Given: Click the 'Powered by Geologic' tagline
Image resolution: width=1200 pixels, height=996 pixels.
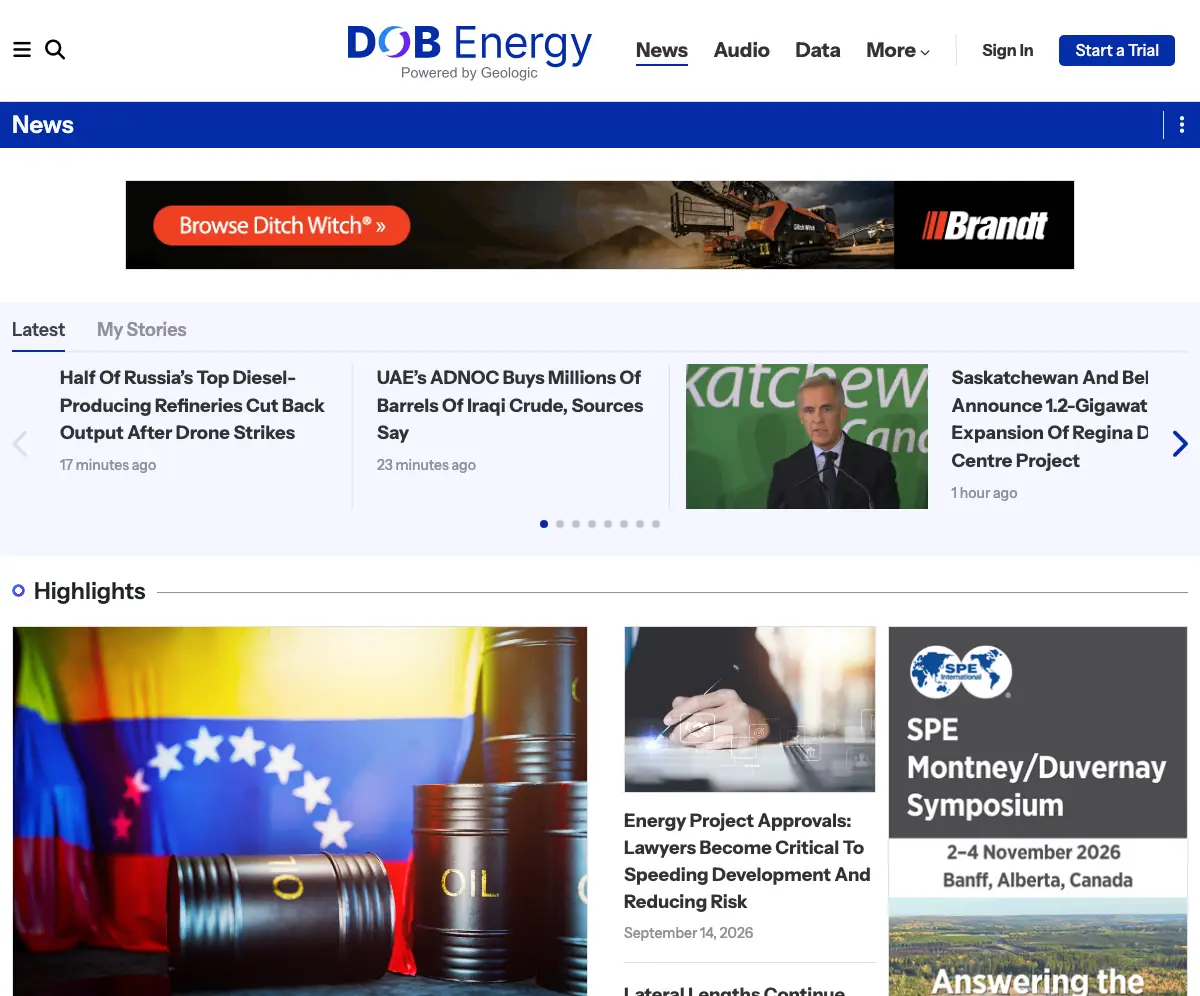Looking at the screenshot, I should 469,73.
